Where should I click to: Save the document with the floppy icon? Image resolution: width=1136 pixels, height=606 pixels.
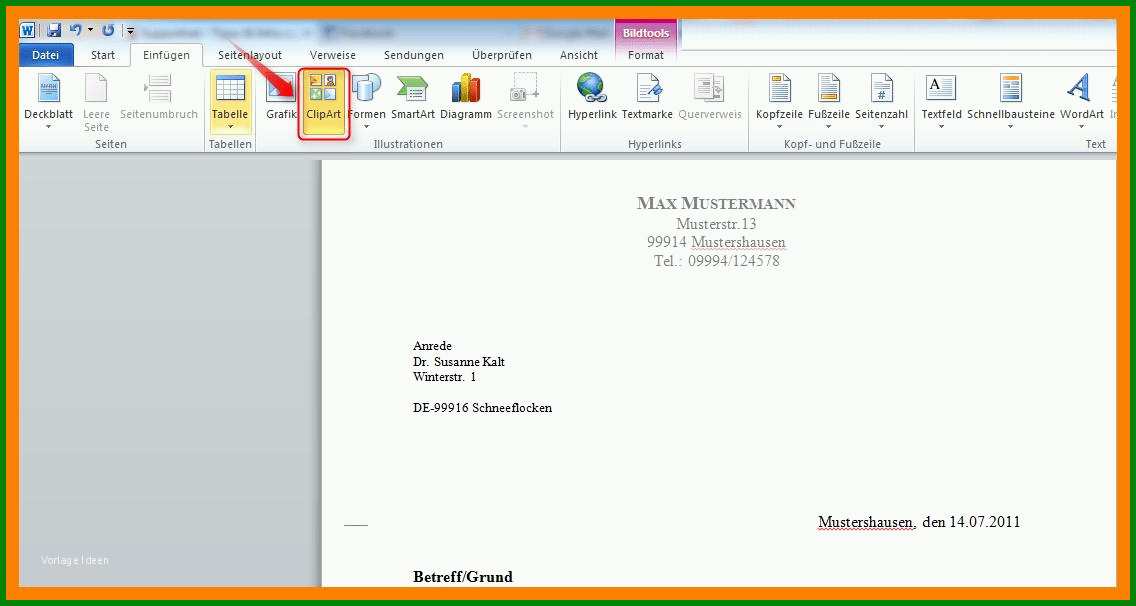click(x=54, y=30)
